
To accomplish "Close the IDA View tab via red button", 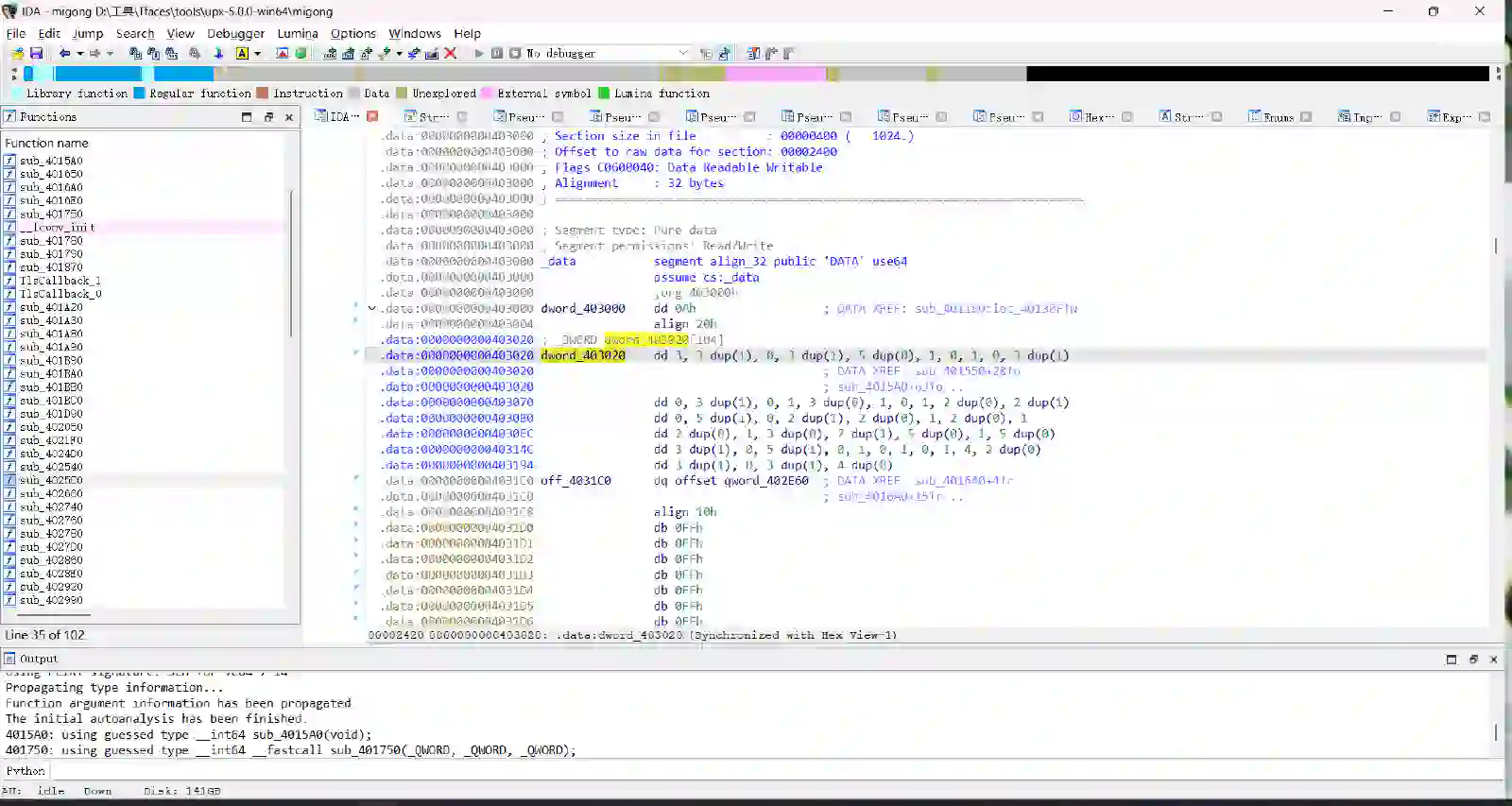I will 372,117.
